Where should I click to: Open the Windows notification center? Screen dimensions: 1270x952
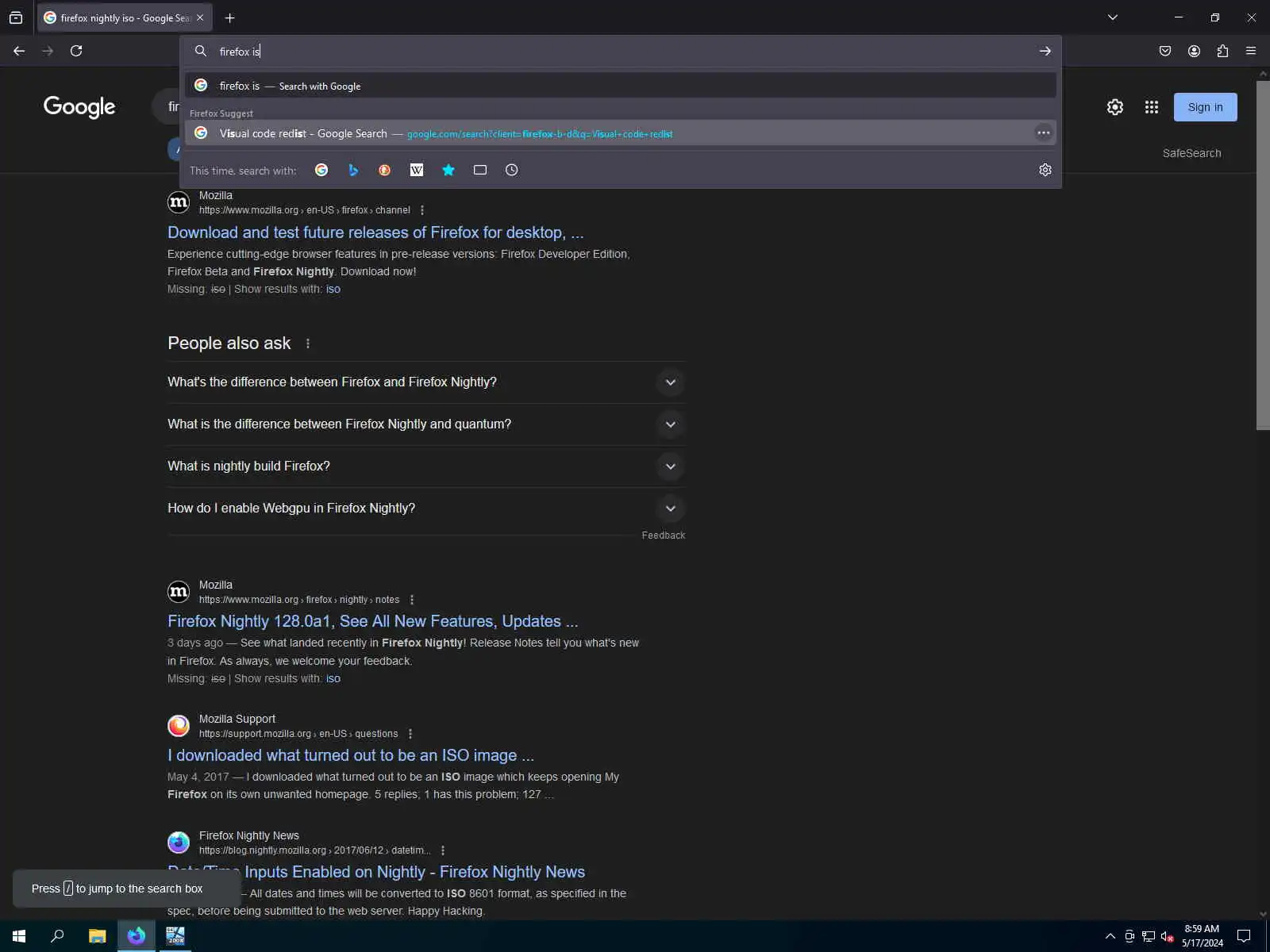click(x=1244, y=936)
